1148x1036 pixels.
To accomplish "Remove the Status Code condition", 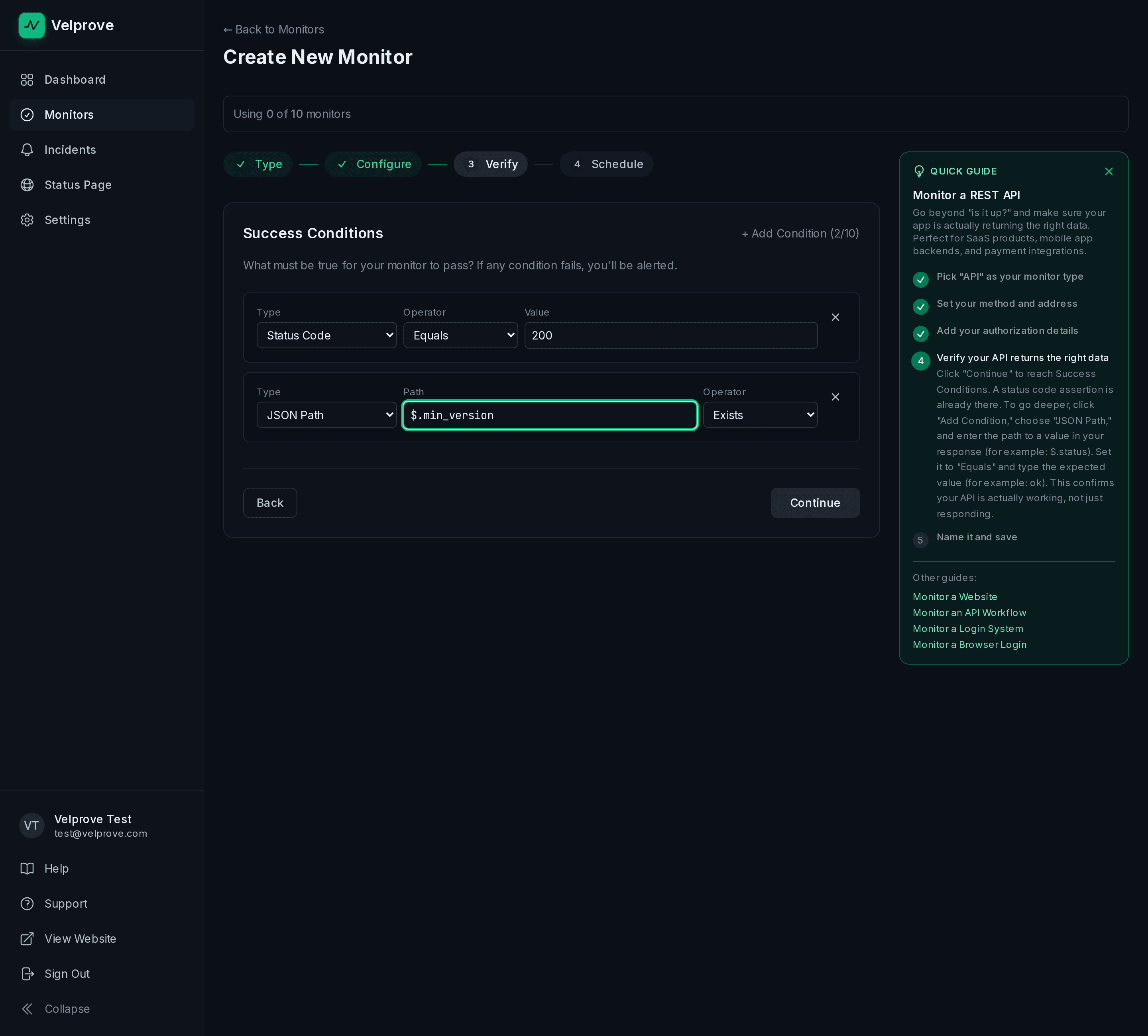I will click(835, 317).
